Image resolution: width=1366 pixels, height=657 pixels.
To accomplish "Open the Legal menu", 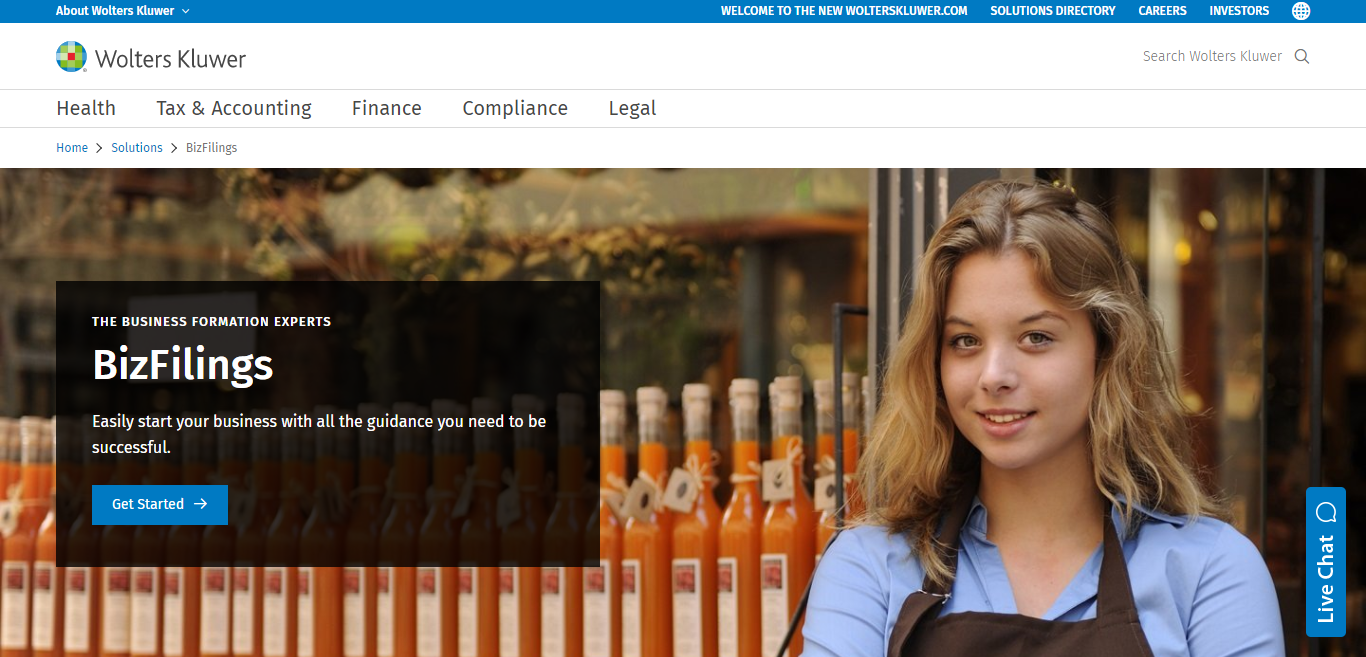I will click(x=633, y=108).
